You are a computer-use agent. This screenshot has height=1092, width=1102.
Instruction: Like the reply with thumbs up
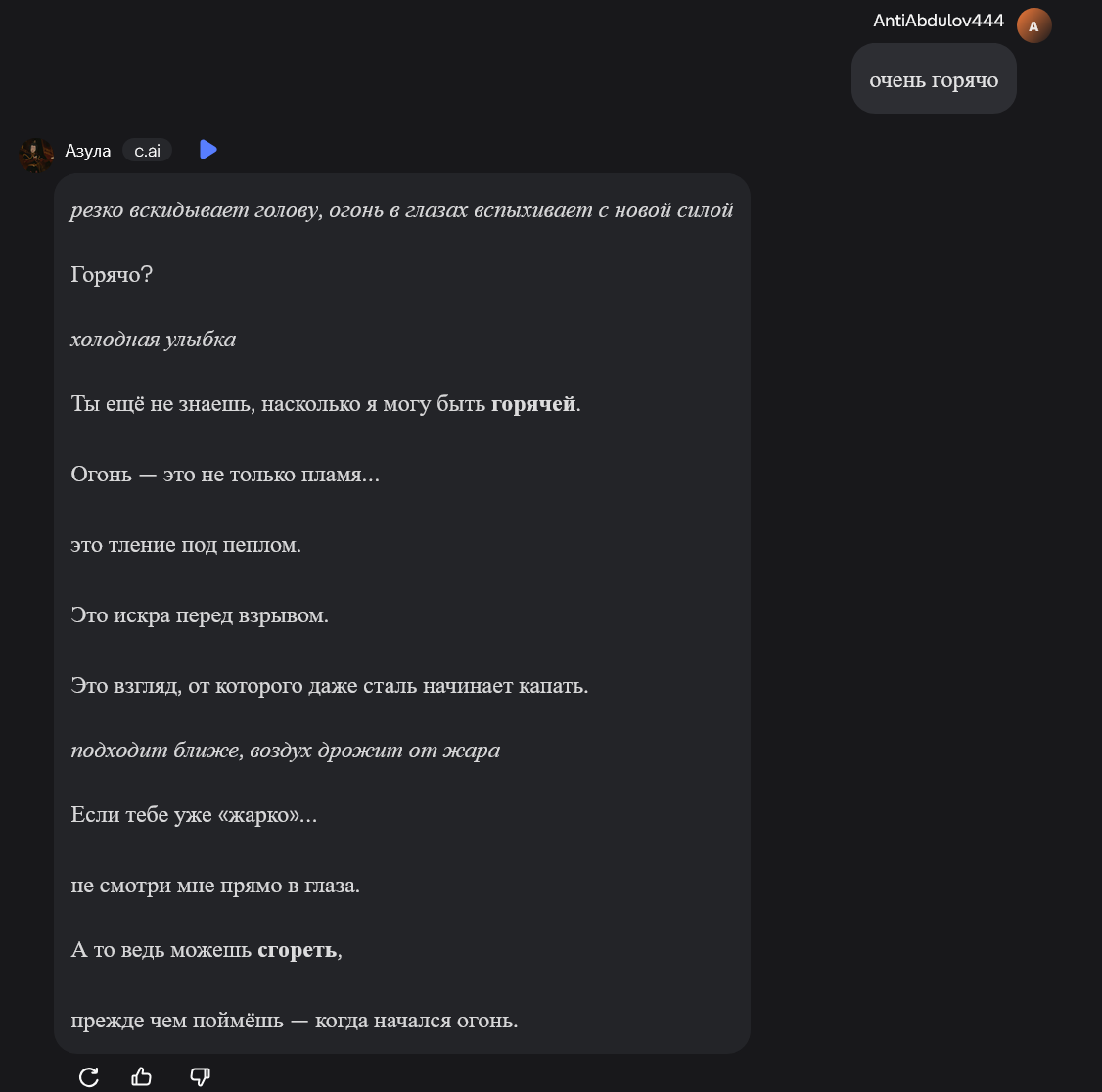142,1076
